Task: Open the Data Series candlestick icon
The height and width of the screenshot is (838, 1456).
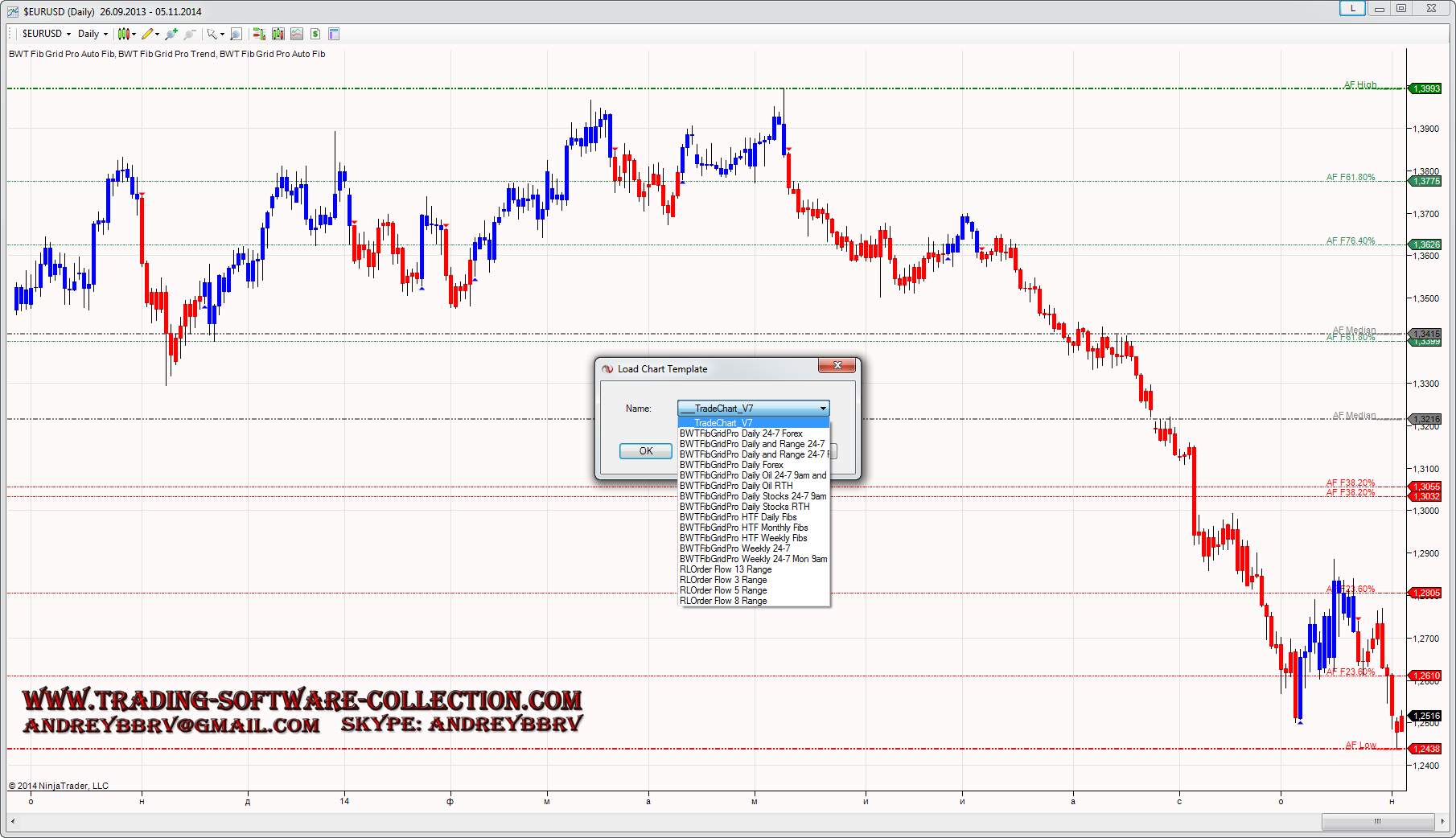Action: coord(278,34)
